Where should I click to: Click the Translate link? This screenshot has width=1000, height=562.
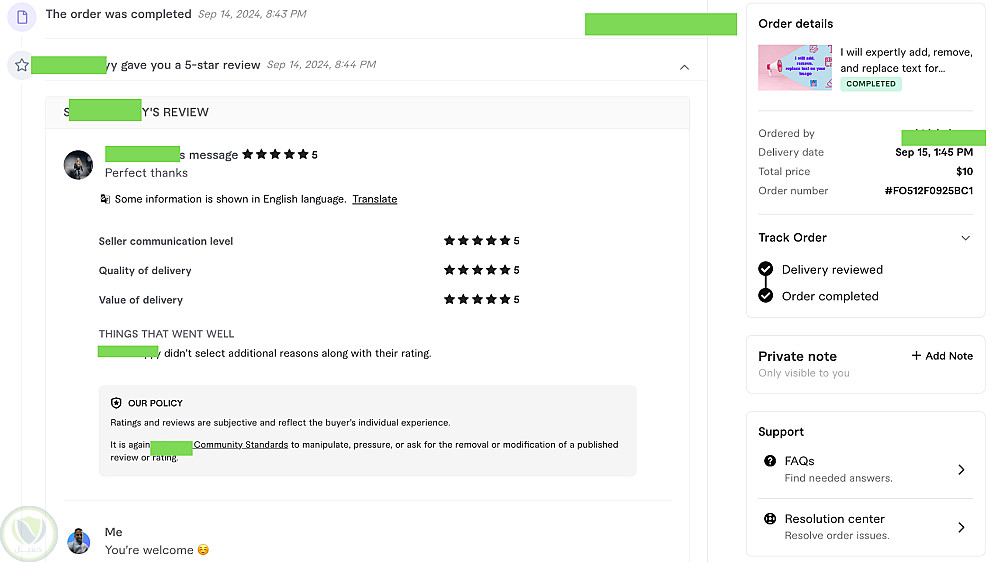(x=374, y=199)
